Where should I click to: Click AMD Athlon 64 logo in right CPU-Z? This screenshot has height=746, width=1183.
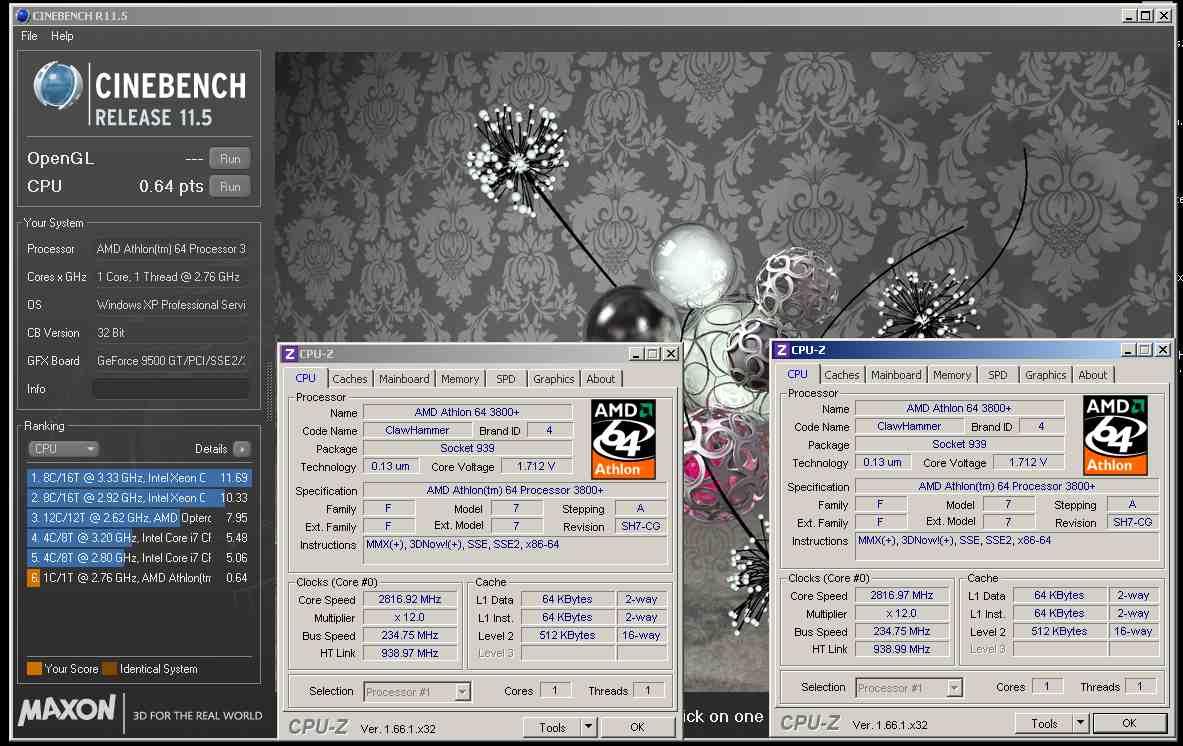pyautogui.click(x=1115, y=435)
